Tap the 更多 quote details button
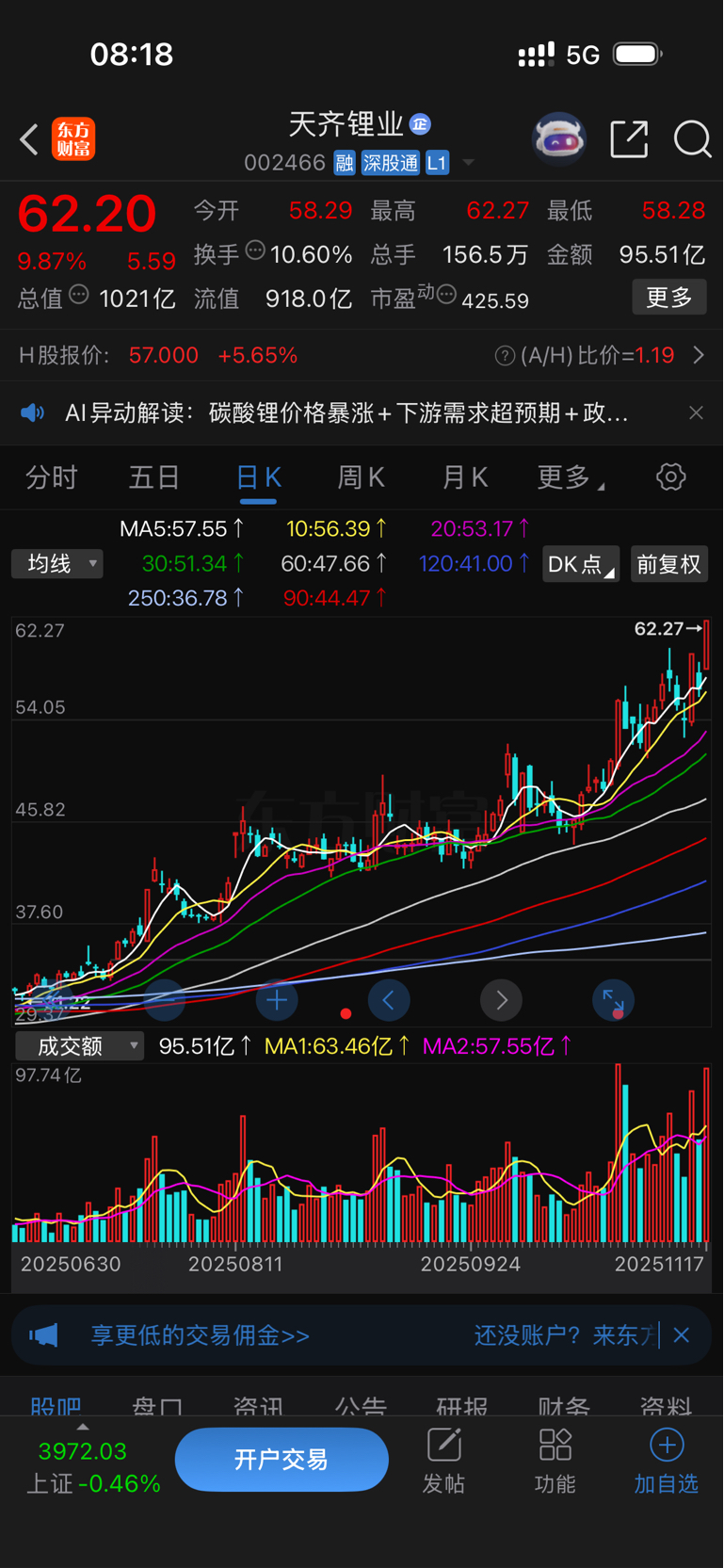724x1568 pixels. tap(669, 298)
